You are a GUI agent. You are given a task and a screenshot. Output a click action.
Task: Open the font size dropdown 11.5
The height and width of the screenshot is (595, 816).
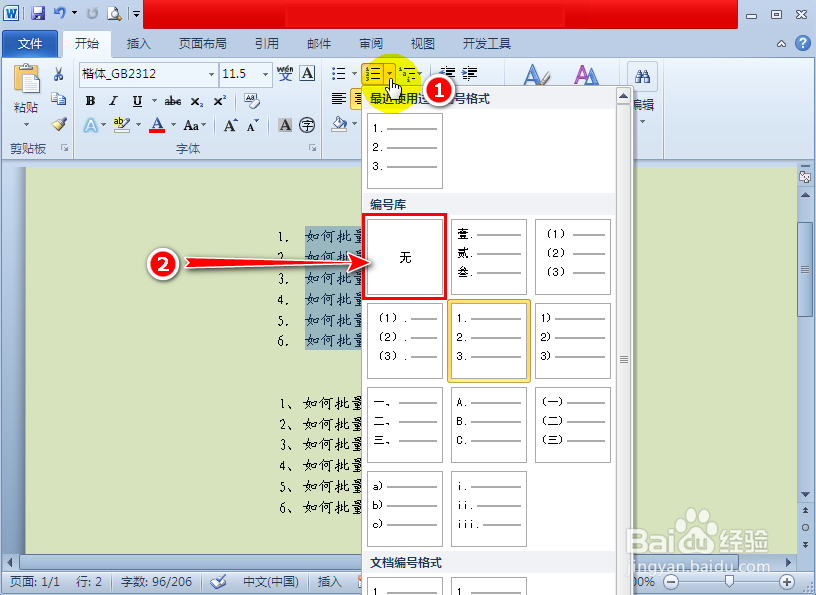(265, 74)
